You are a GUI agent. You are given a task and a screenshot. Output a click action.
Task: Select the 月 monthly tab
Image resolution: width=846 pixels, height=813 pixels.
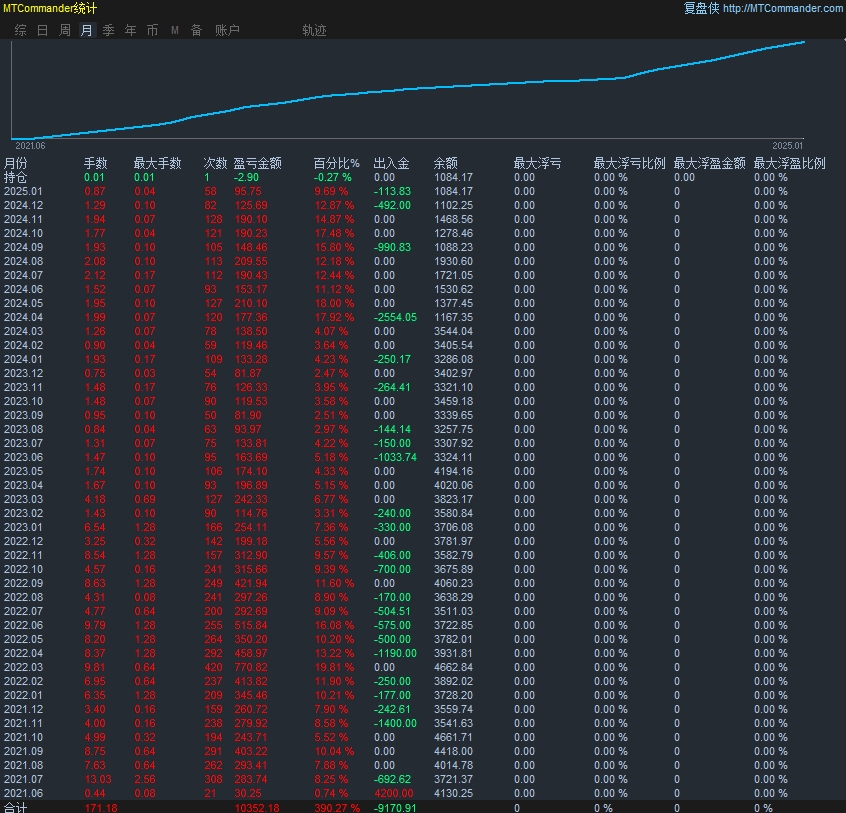coord(86,30)
